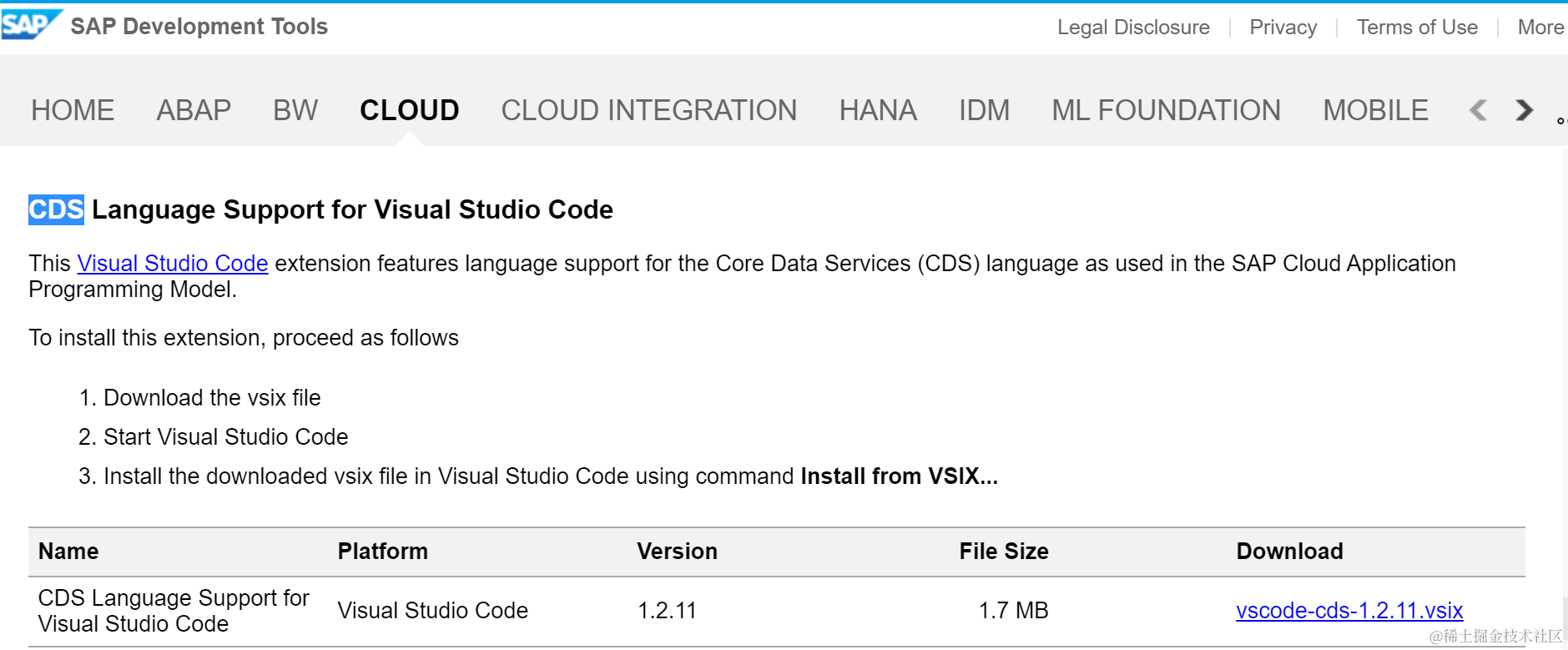
Task: Click the highlighted CDS heading text
Action: click(56, 209)
